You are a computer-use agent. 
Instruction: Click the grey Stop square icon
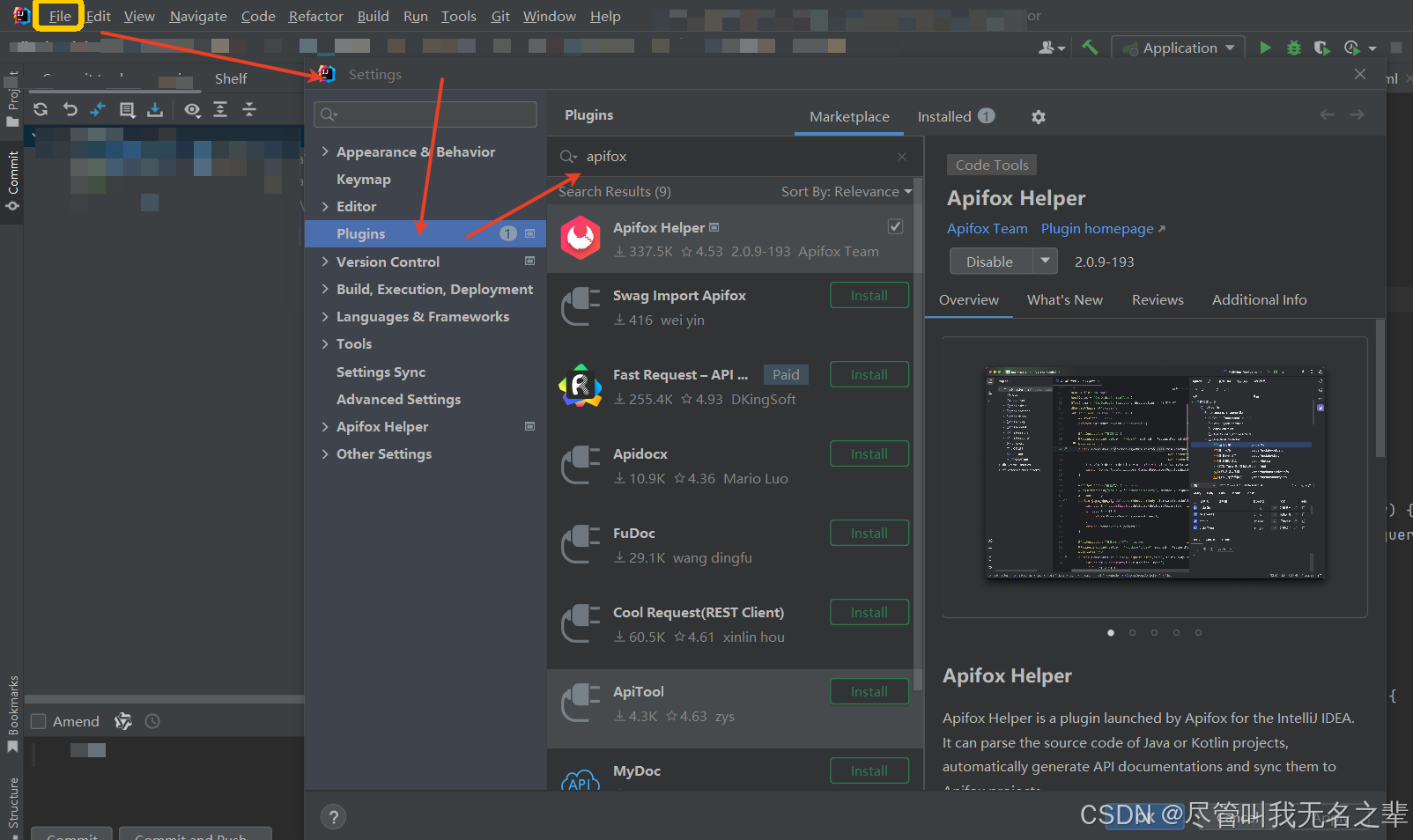click(x=1395, y=48)
